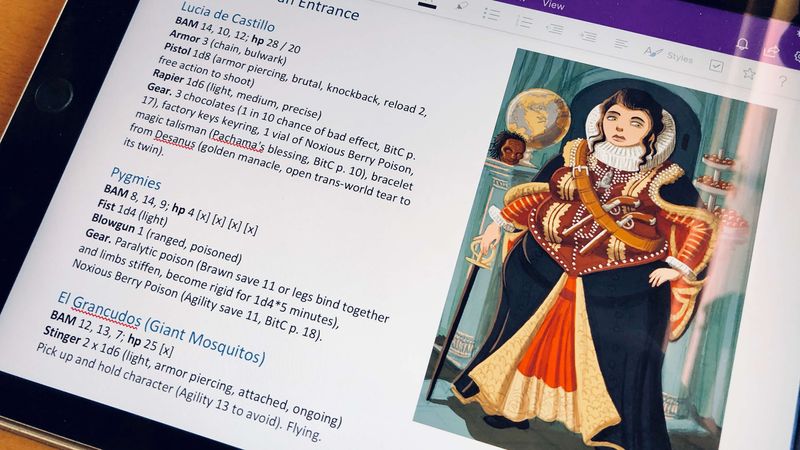Open the notifications bell
The height and width of the screenshot is (450, 800).
743,44
